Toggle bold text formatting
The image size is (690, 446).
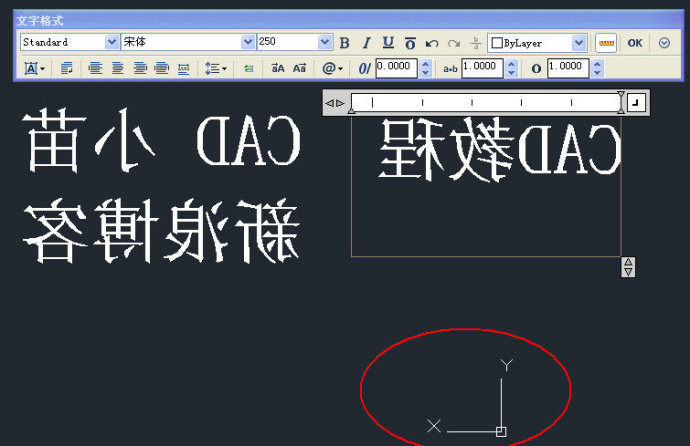click(345, 43)
